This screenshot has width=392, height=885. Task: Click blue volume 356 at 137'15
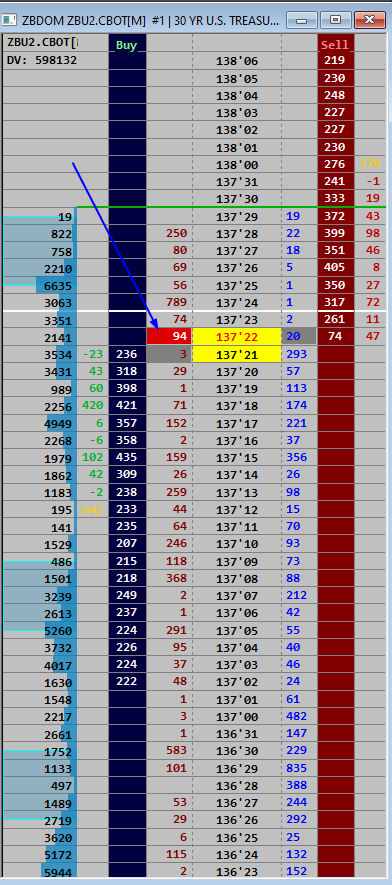[x=297, y=457]
